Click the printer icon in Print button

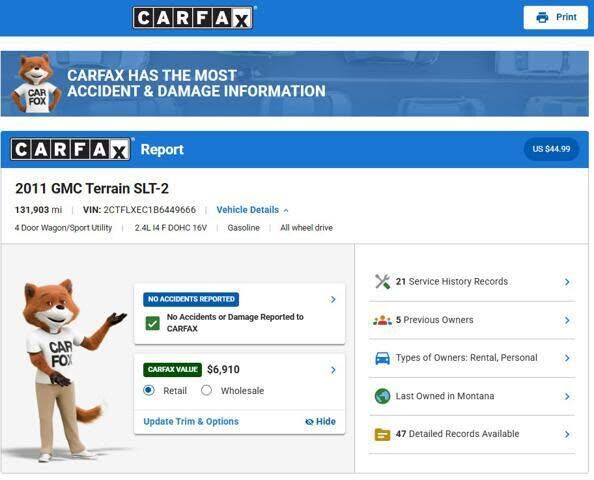(542, 17)
